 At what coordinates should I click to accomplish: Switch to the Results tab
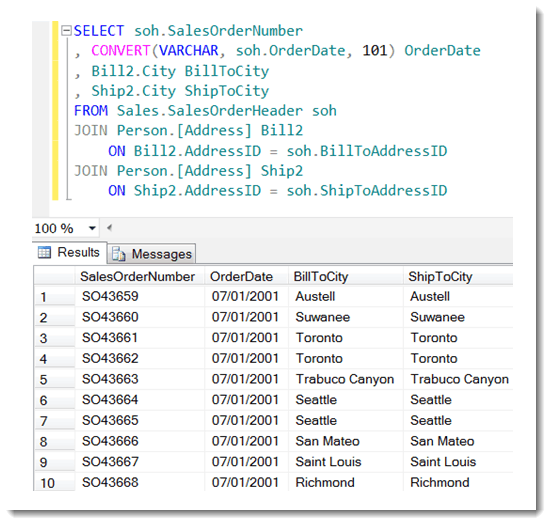click(x=70, y=252)
